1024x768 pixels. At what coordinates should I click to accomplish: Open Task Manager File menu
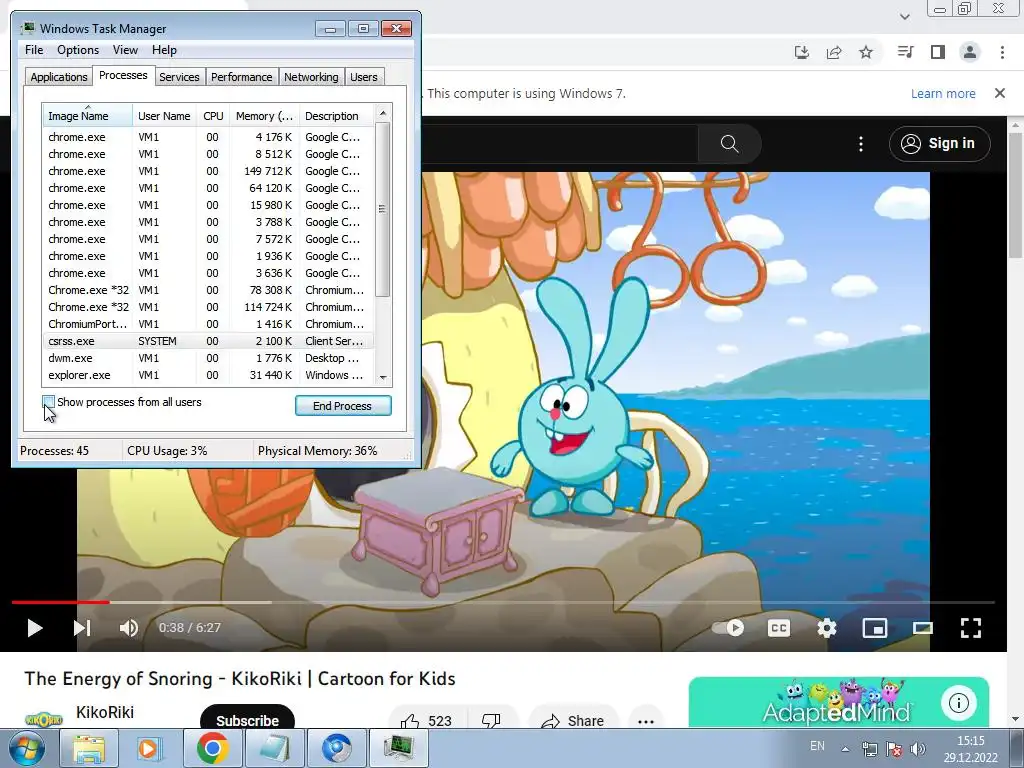(x=34, y=50)
